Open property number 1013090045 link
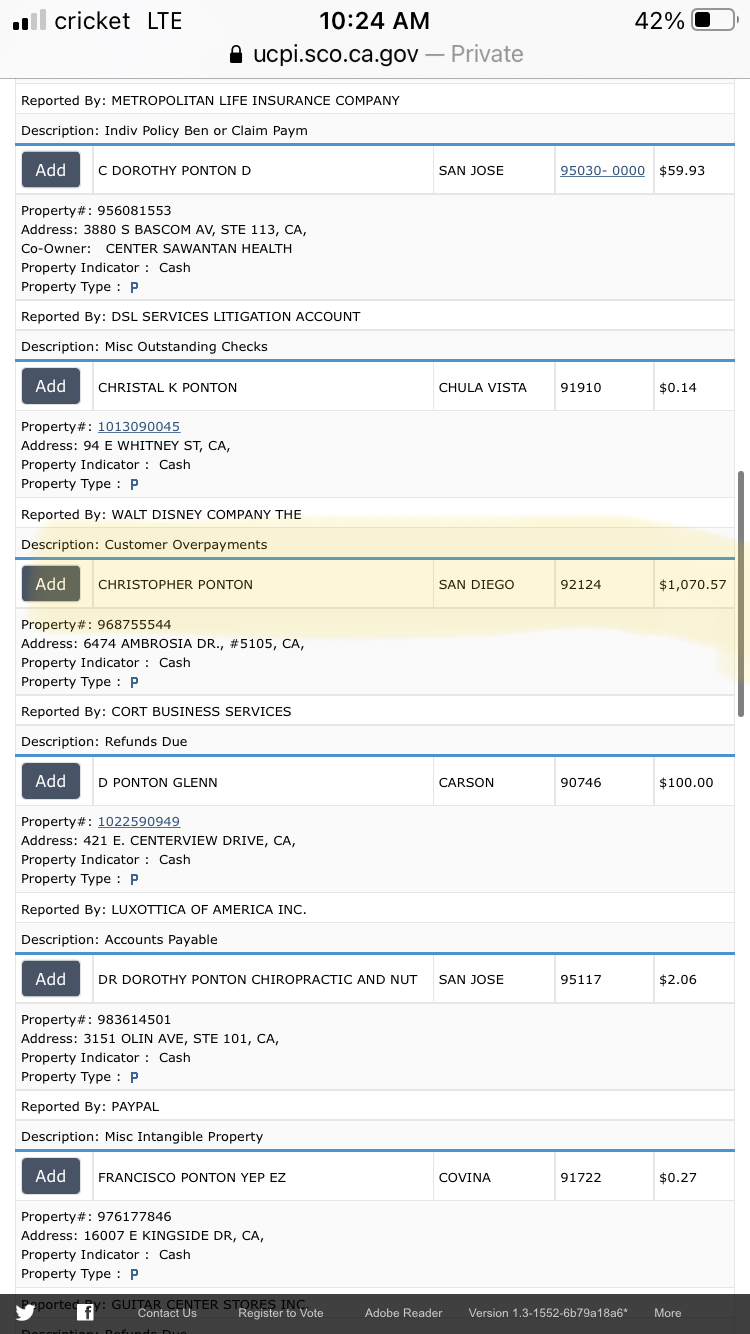 (139, 426)
